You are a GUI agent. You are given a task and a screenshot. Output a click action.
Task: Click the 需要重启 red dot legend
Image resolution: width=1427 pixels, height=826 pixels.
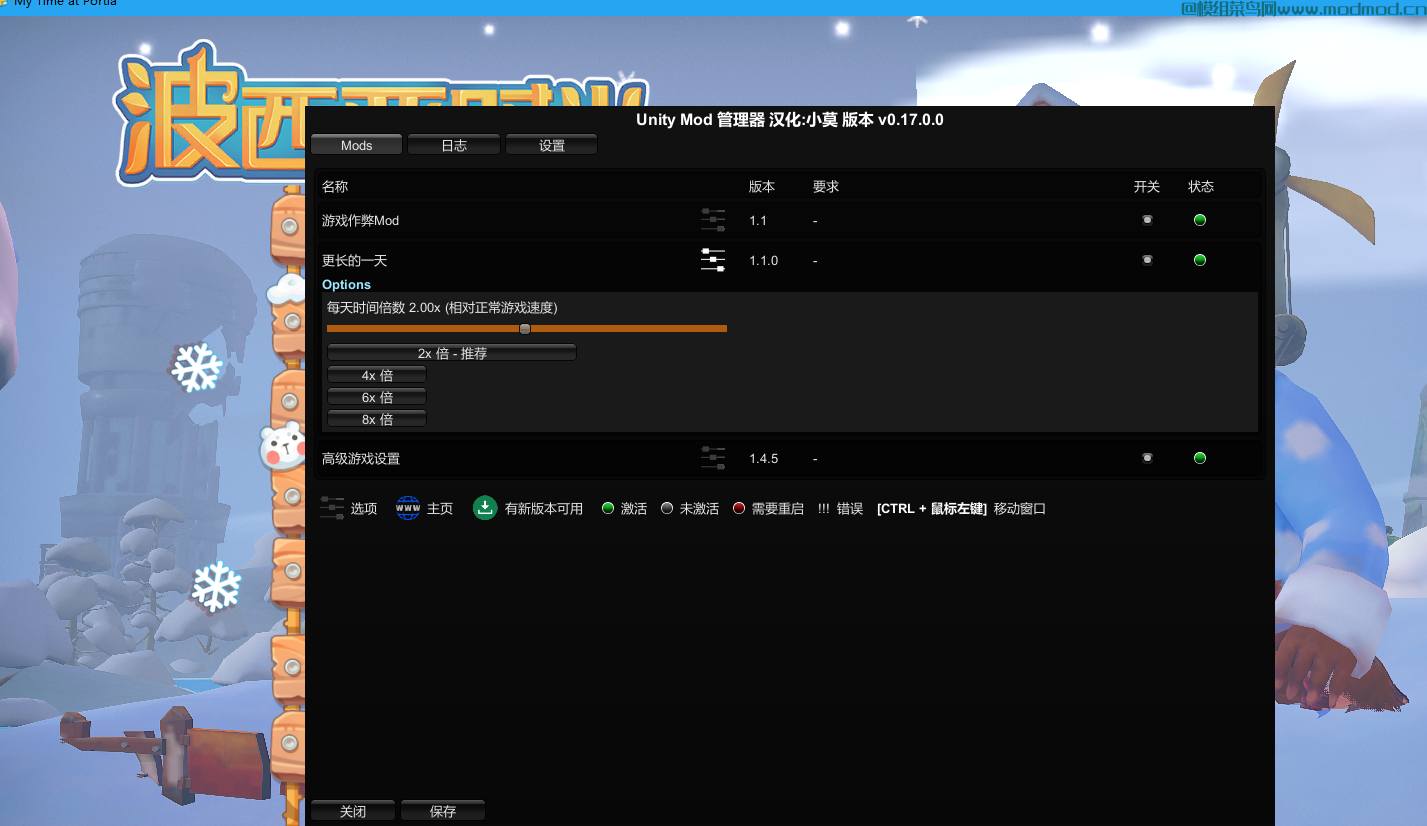[740, 508]
